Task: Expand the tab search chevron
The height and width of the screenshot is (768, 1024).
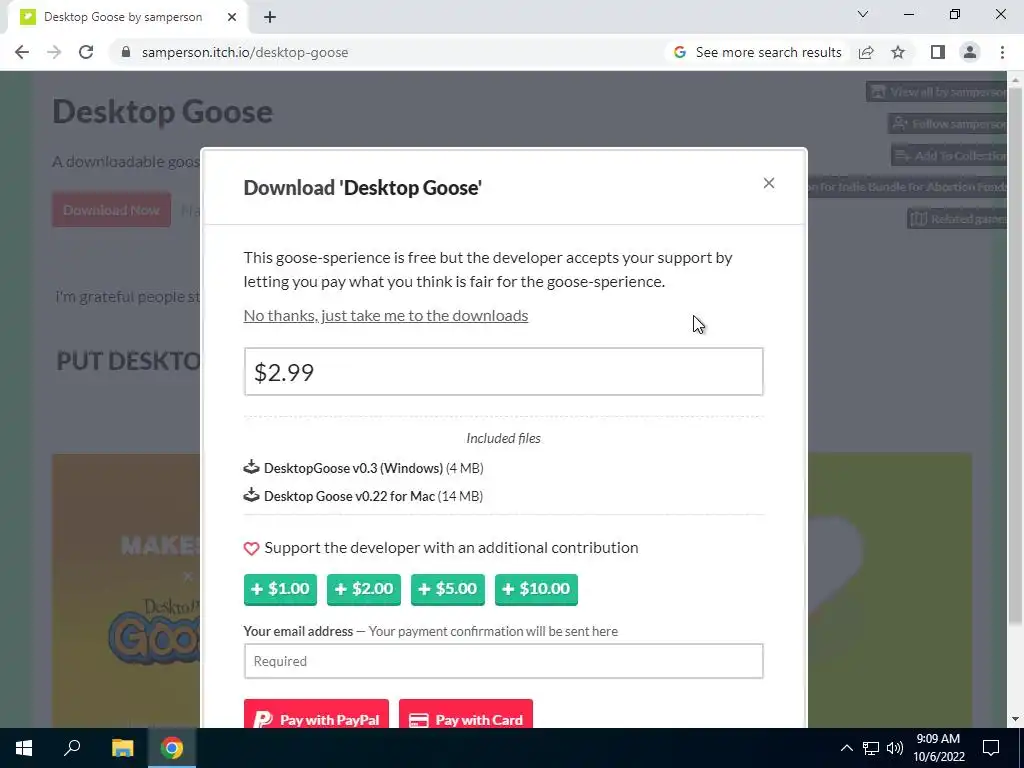Action: (x=863, y=14)
